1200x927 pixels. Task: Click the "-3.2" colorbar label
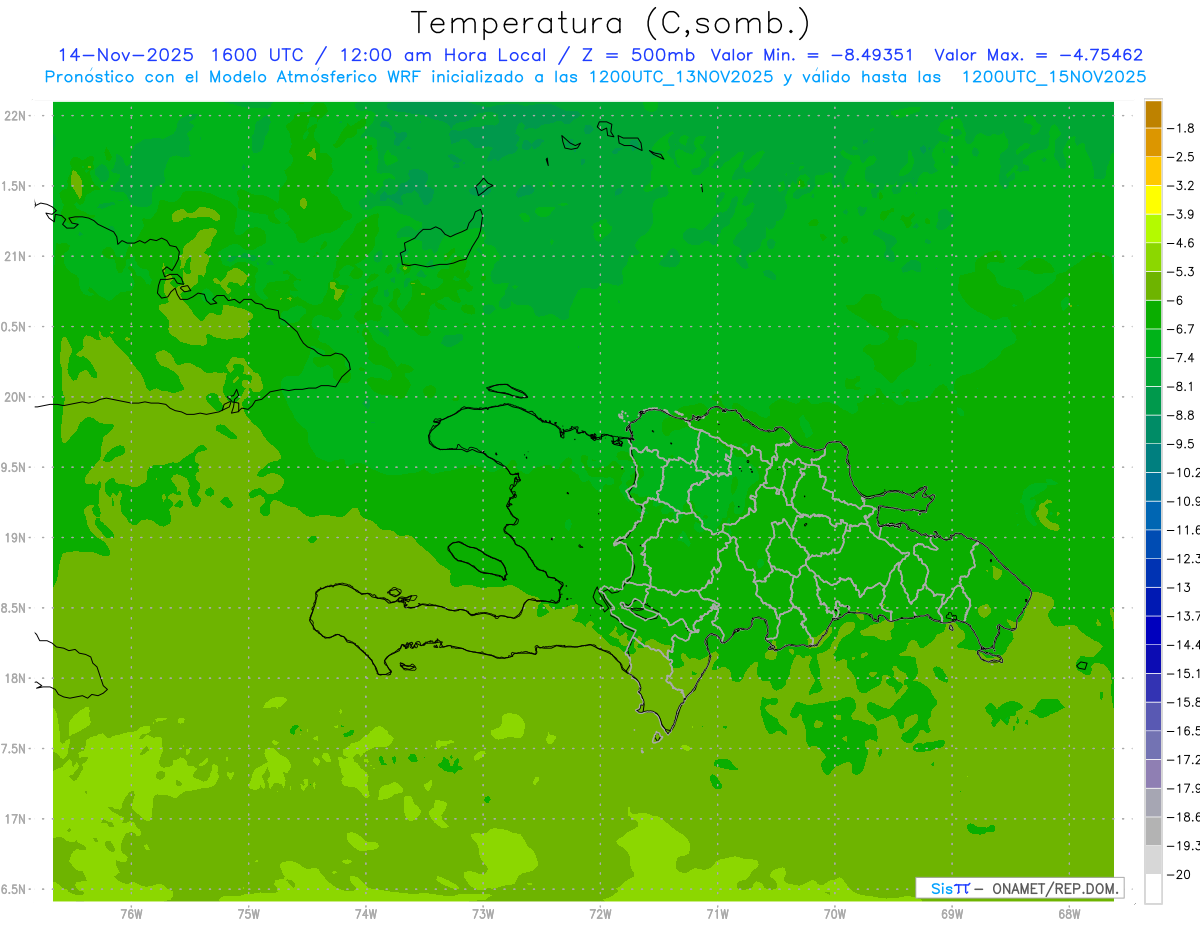pyautogui.click(x=1182, y=186)
